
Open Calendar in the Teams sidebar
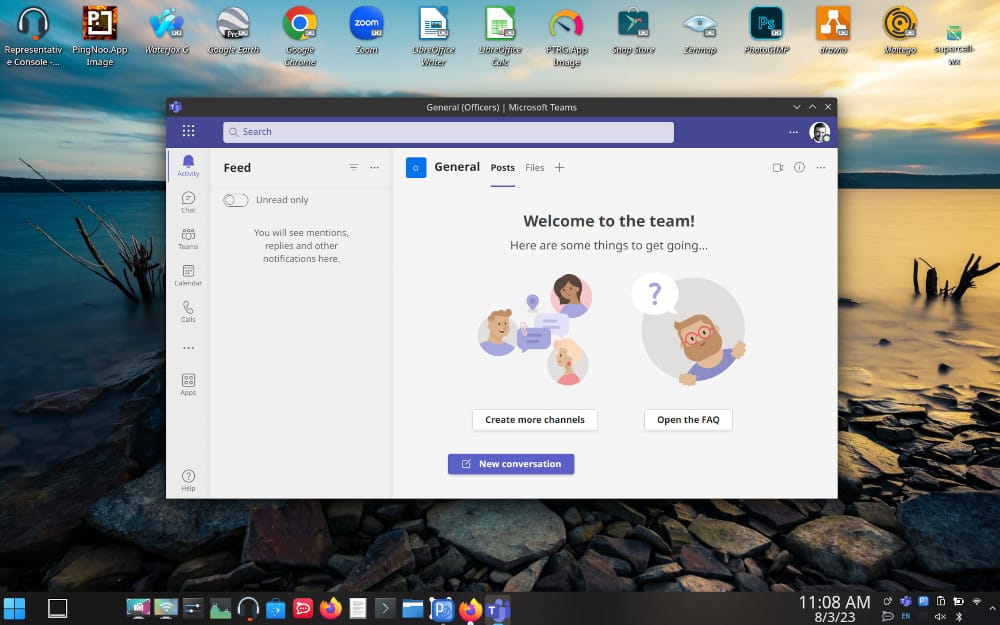[188, 275]
